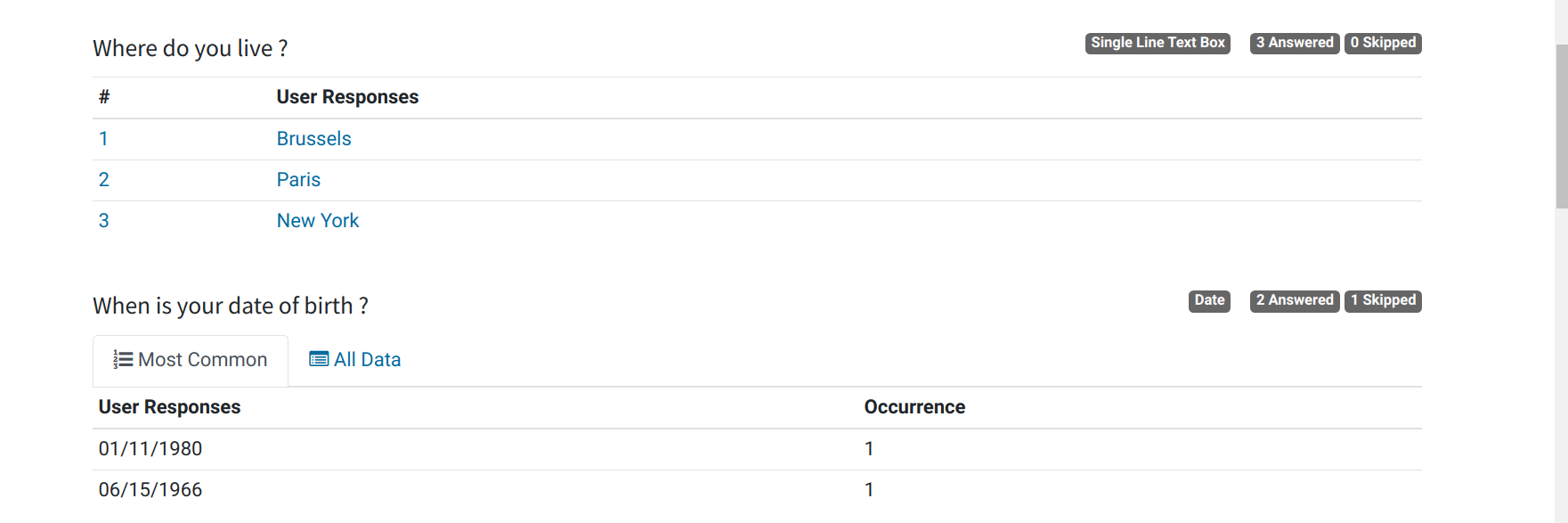Click the 2 Answered badge
The height and width of the screenshot is (523, 1568).
click(1294, 300)
